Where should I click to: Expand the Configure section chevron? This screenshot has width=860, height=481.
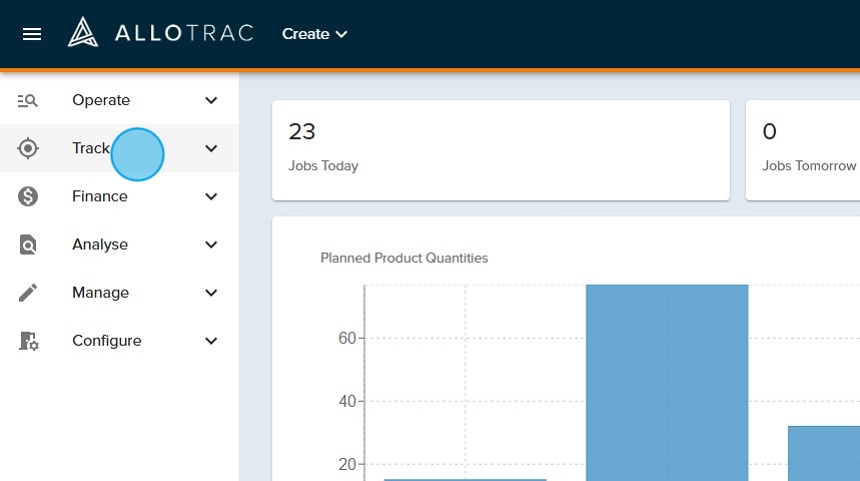pos(211,341)
